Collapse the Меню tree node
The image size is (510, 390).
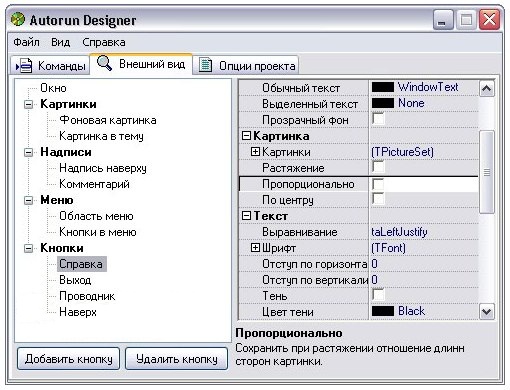coord(29,200)
